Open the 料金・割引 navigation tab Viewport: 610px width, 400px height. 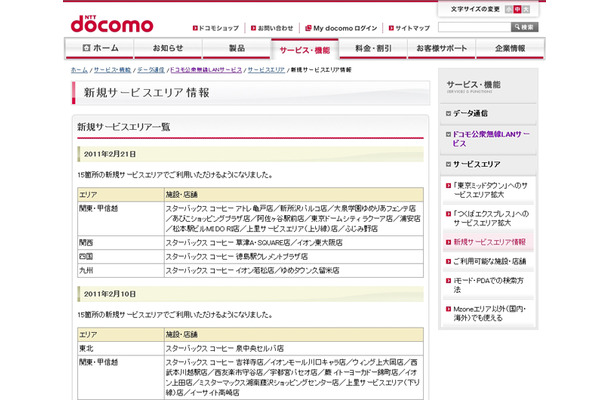(x=371, y=48)
